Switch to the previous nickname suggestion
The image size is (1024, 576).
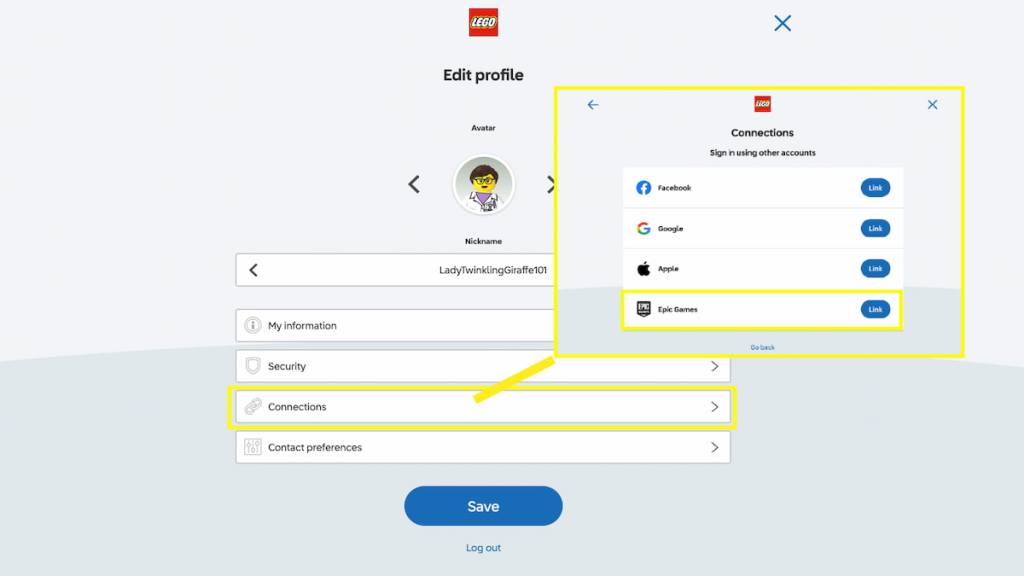253,270
